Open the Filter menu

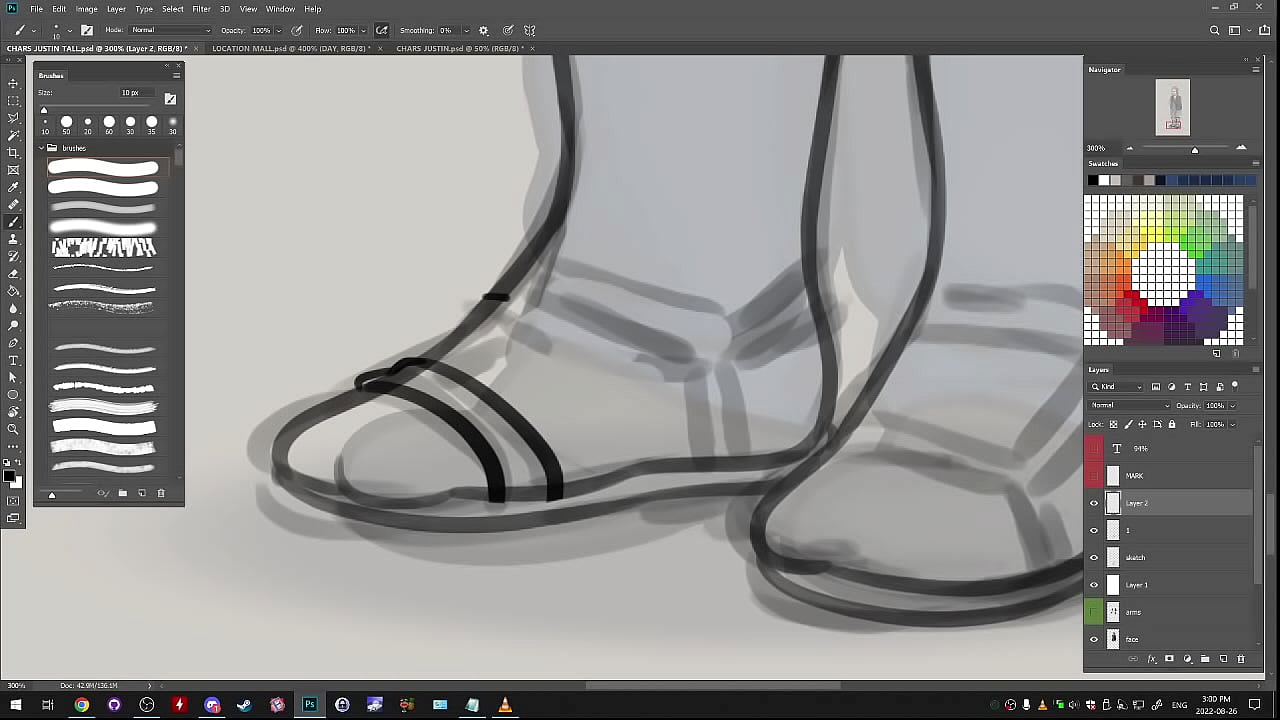tap(201, 9)
